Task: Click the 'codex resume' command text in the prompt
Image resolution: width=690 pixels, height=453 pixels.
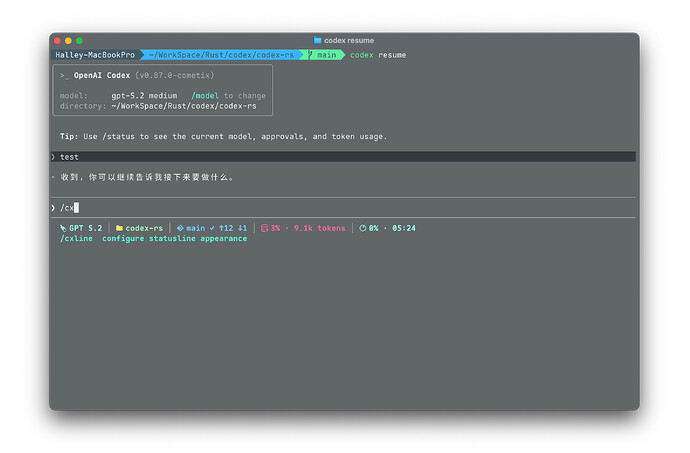Action: coord(378,55)
